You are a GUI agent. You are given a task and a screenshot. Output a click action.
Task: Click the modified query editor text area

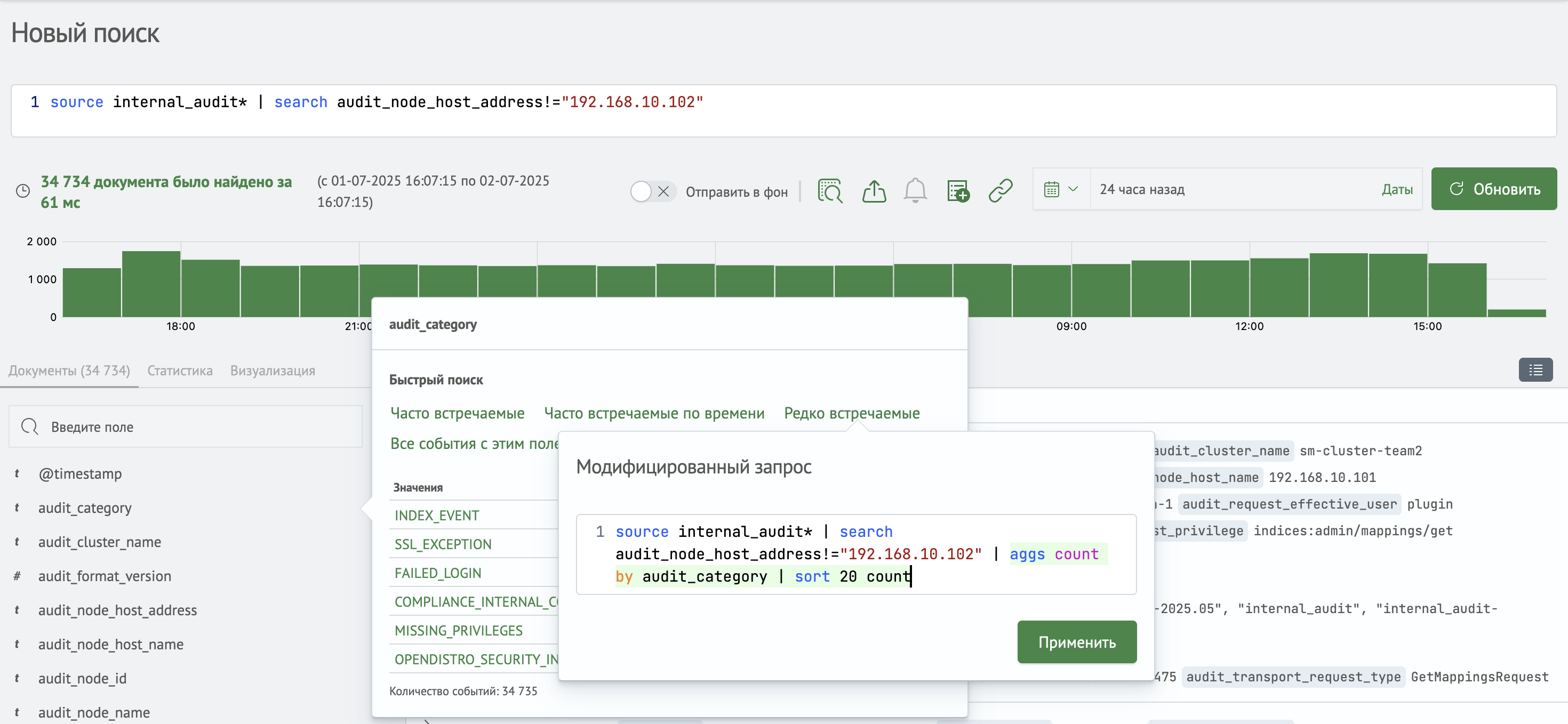pyautogui.click(x=856, y=553)
